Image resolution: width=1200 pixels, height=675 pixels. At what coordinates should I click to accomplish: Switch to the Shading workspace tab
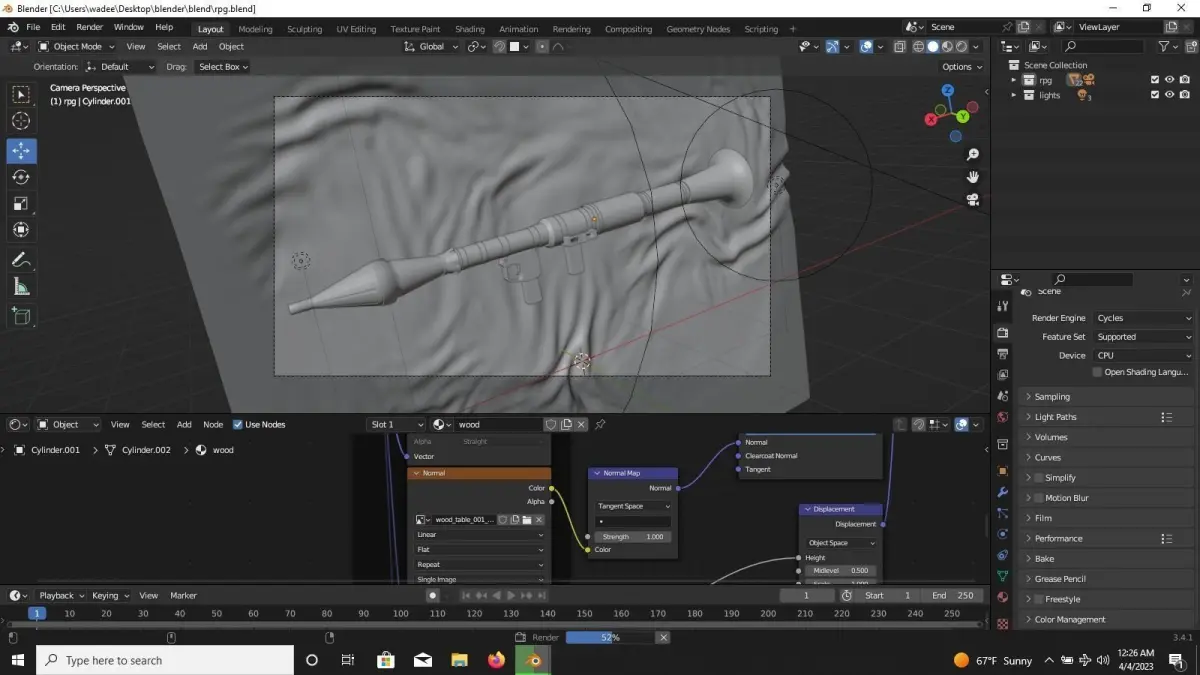(x=470, y=29)
